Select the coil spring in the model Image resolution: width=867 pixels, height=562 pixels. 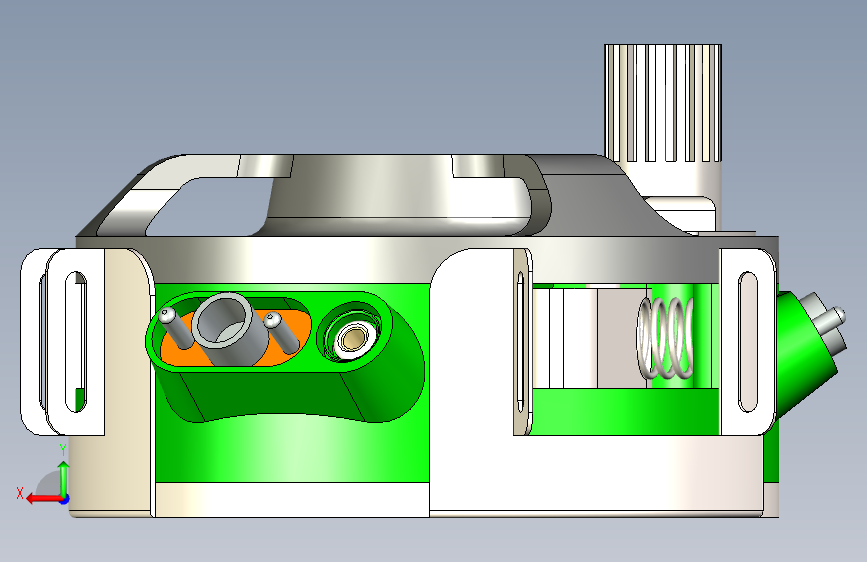coord(665,338)
